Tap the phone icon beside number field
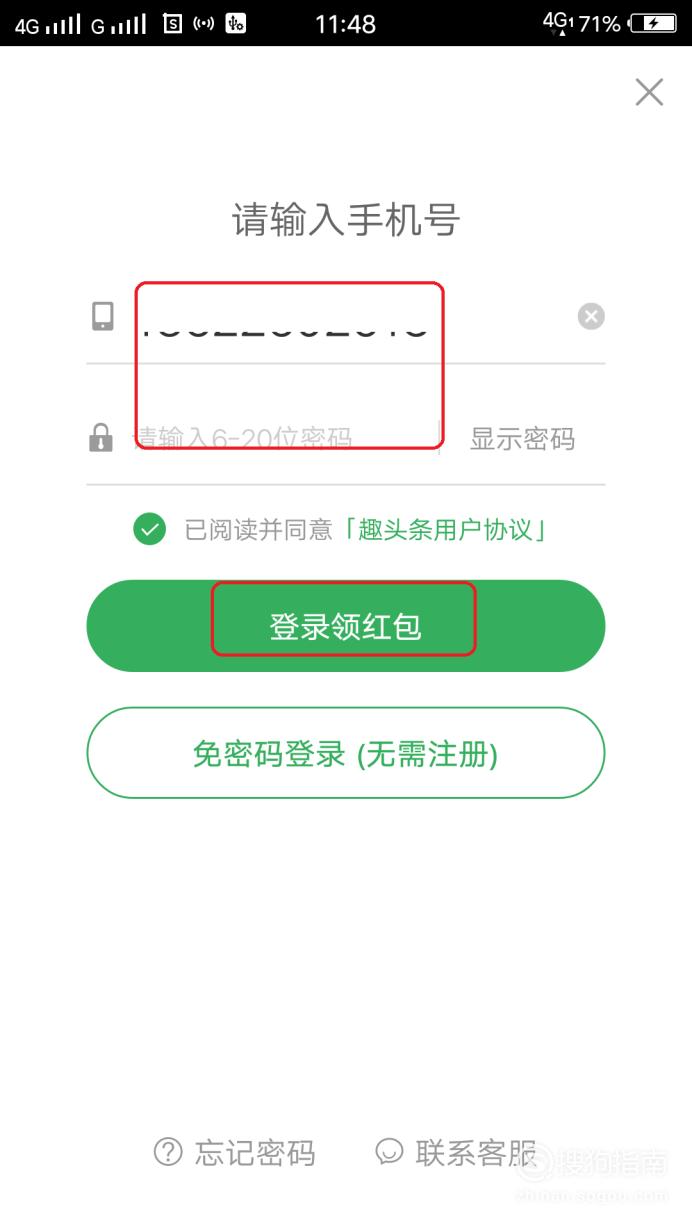This screenshot has width=692, height=1230. pos(102,316)
